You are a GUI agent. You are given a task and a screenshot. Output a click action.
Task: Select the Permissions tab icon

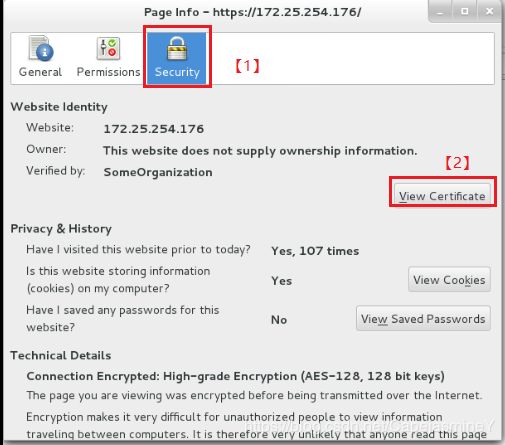click(108, 49)
